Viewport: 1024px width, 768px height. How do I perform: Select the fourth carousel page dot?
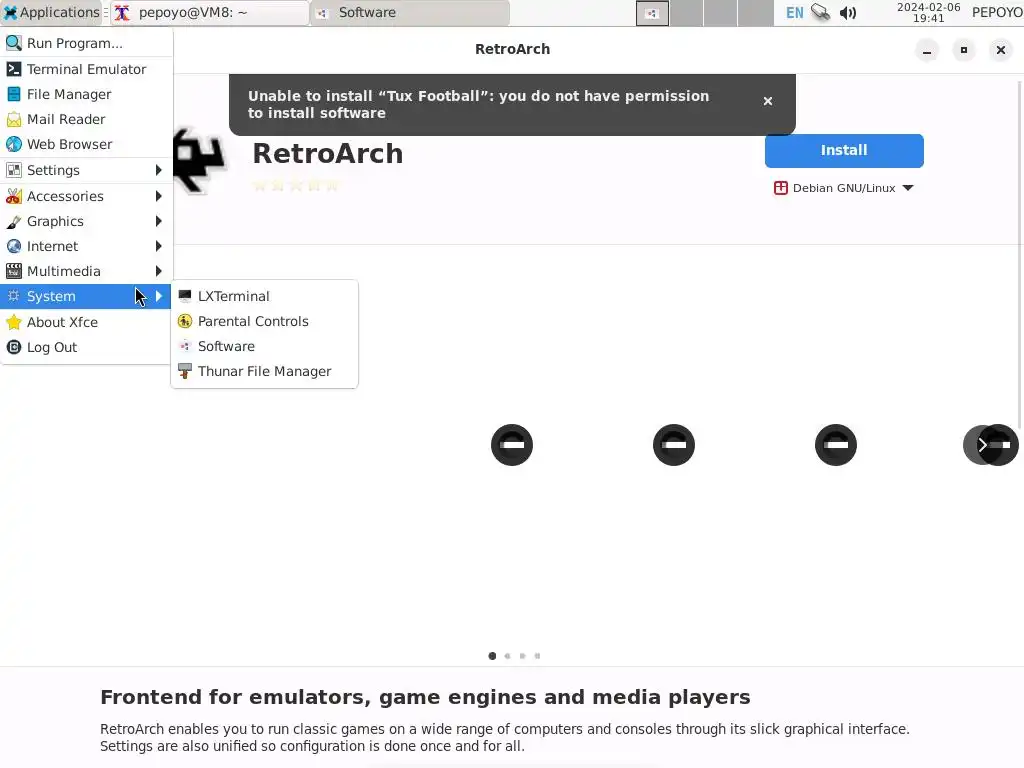coord(537,656)
